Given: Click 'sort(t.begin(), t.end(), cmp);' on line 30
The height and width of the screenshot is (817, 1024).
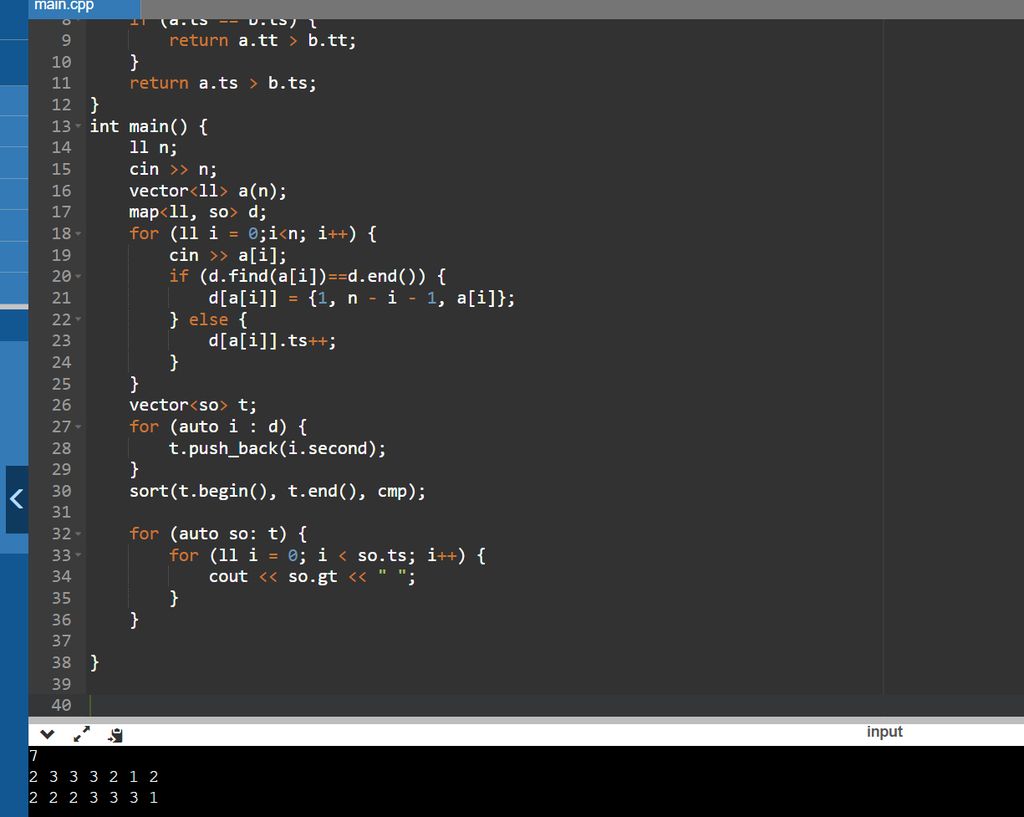Looking at the screenshot, I should (277, 491).
